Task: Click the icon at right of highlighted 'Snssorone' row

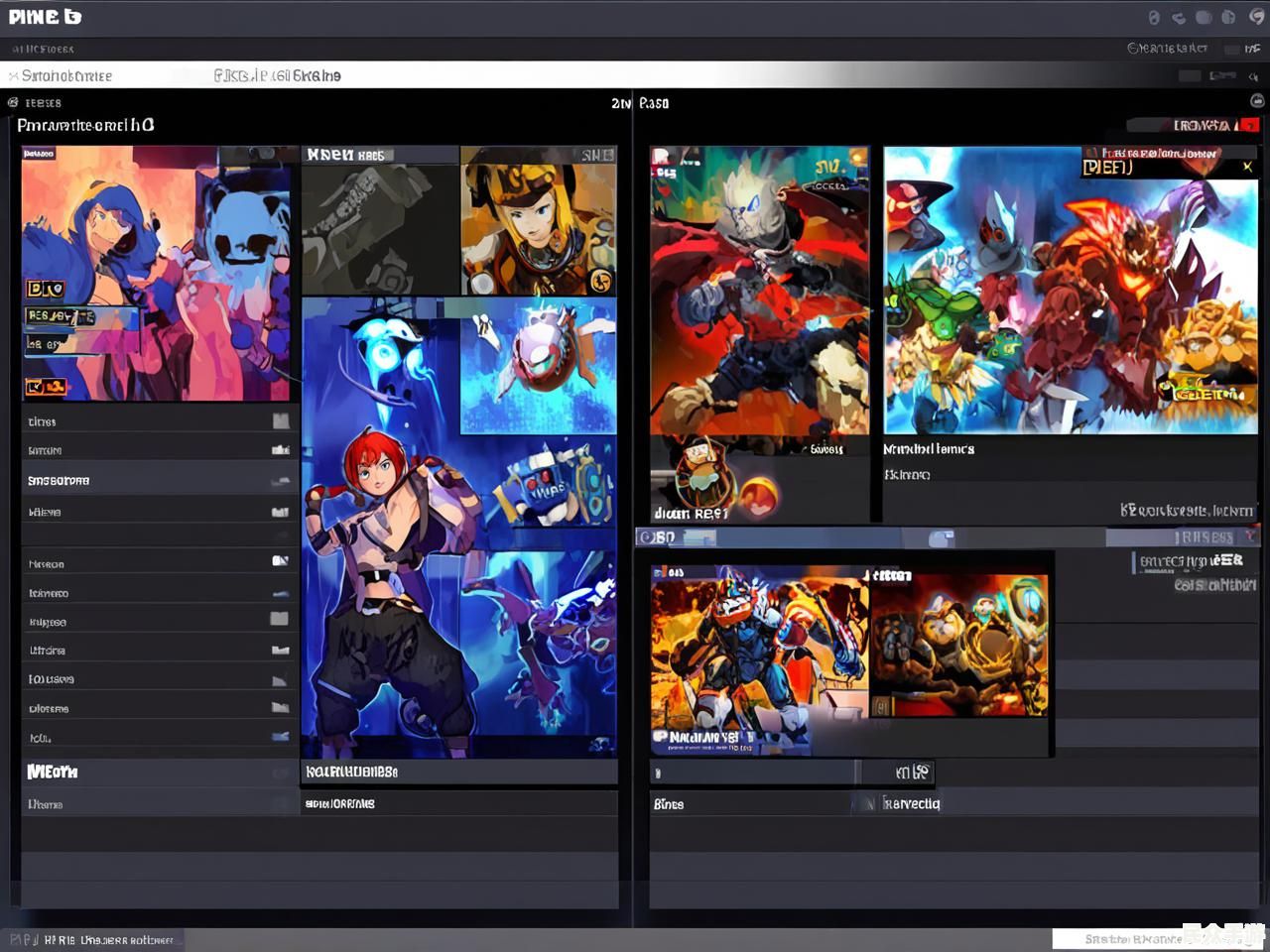Action: point(281,481)
